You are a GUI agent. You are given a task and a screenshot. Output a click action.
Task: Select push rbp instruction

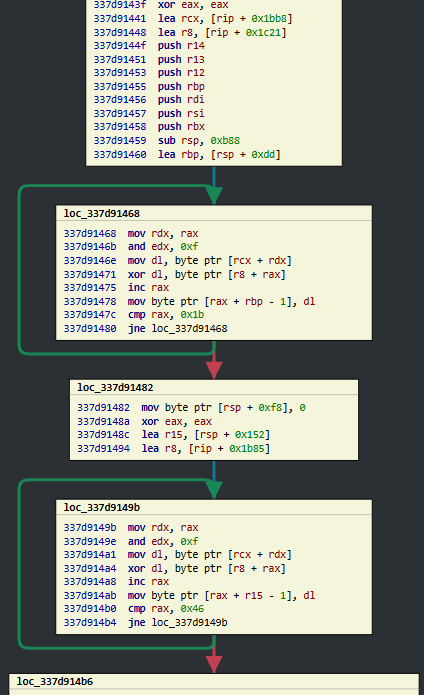click(149, 86)
